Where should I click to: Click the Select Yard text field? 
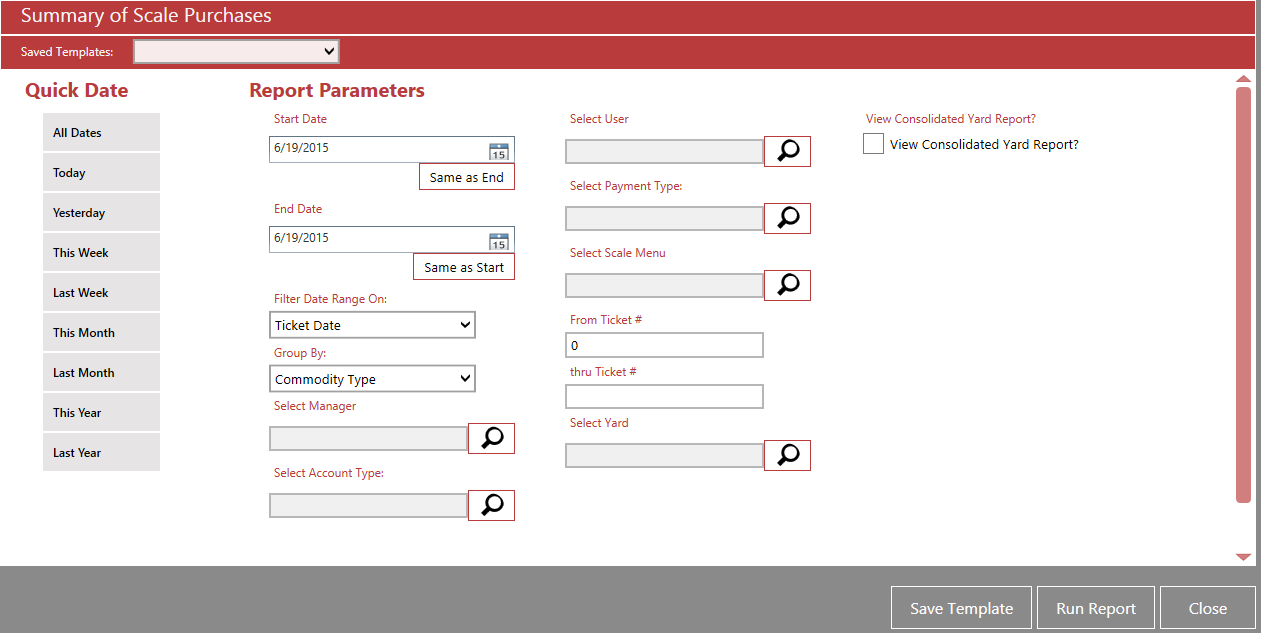pos(664,455)
